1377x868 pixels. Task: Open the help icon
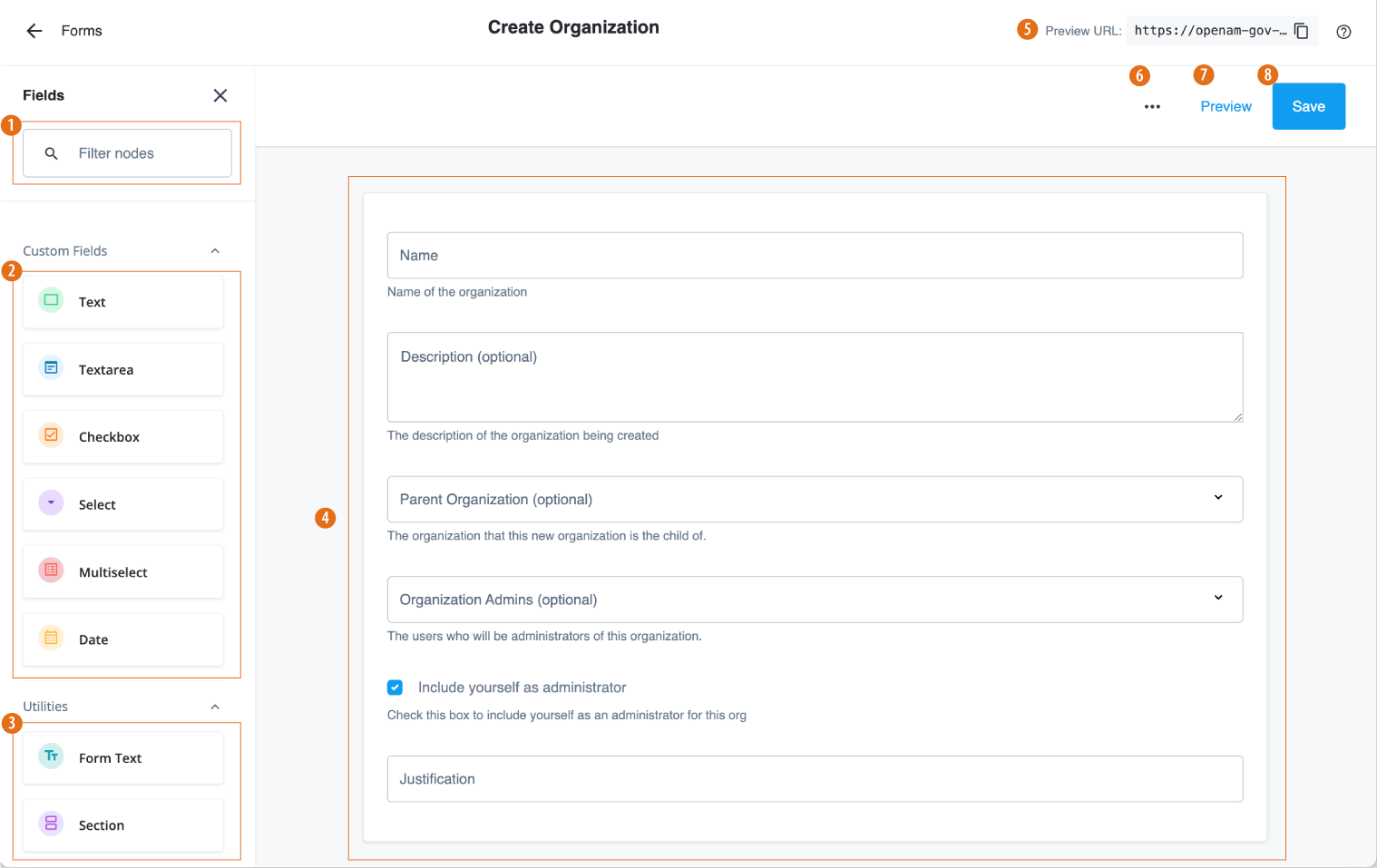click(1343, 31)
